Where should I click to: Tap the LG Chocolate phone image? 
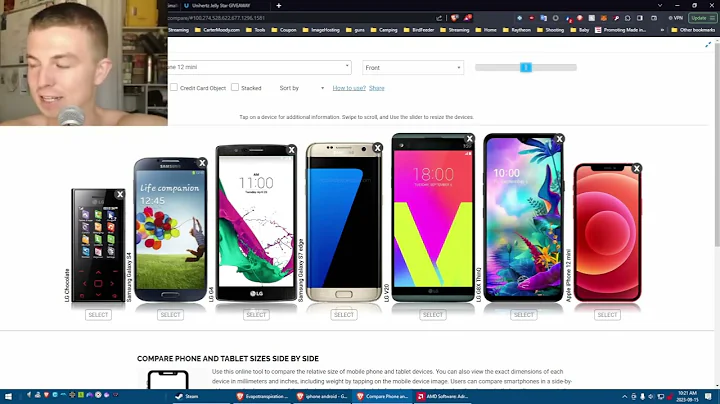pyautogui.click(x=98, y=245)
